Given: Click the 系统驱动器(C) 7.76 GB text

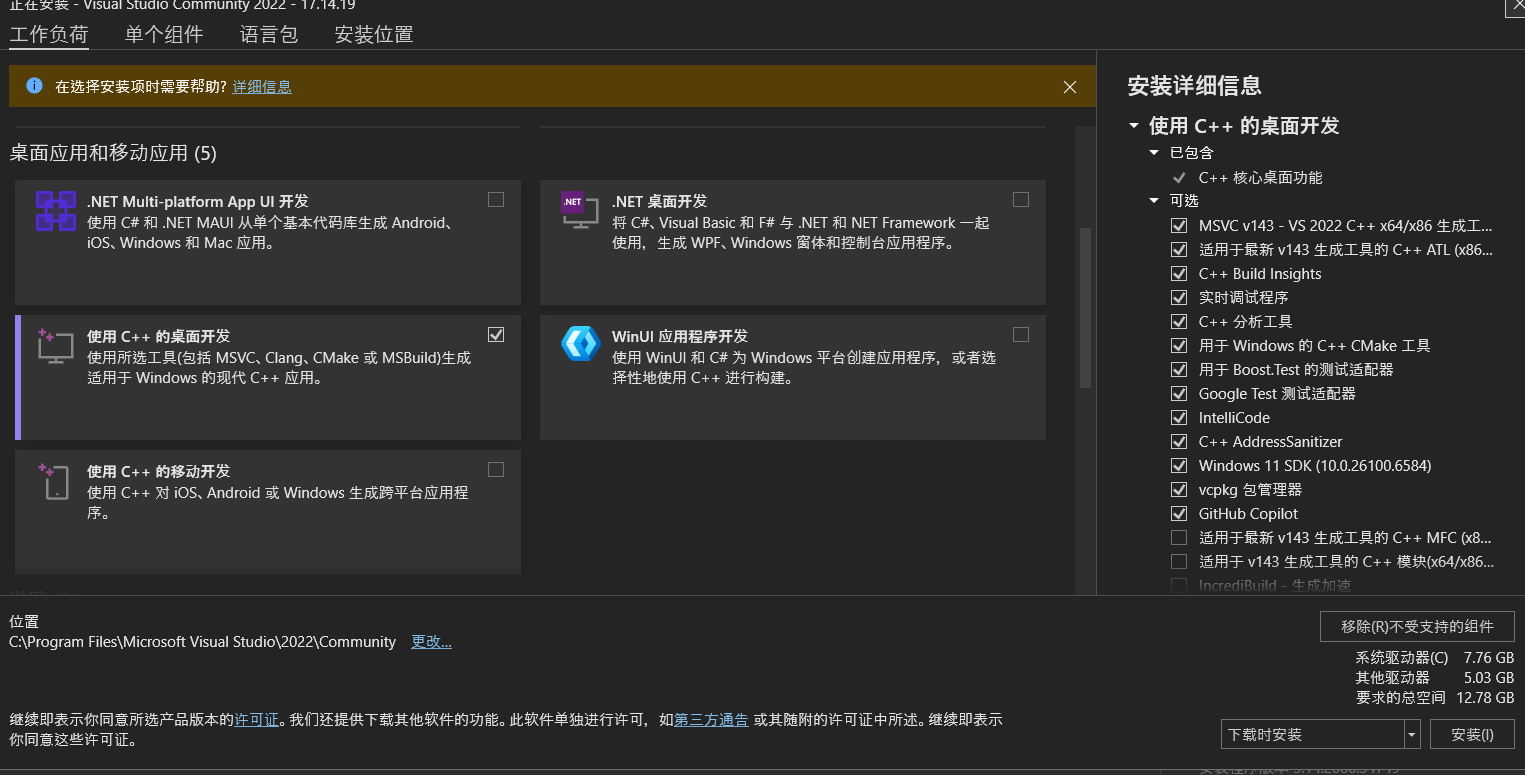Looking at the screenshot, I should click(1435, 658).
